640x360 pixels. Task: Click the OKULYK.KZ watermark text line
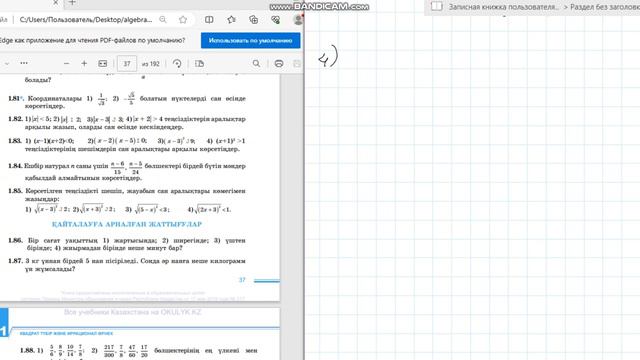[133, 312]
